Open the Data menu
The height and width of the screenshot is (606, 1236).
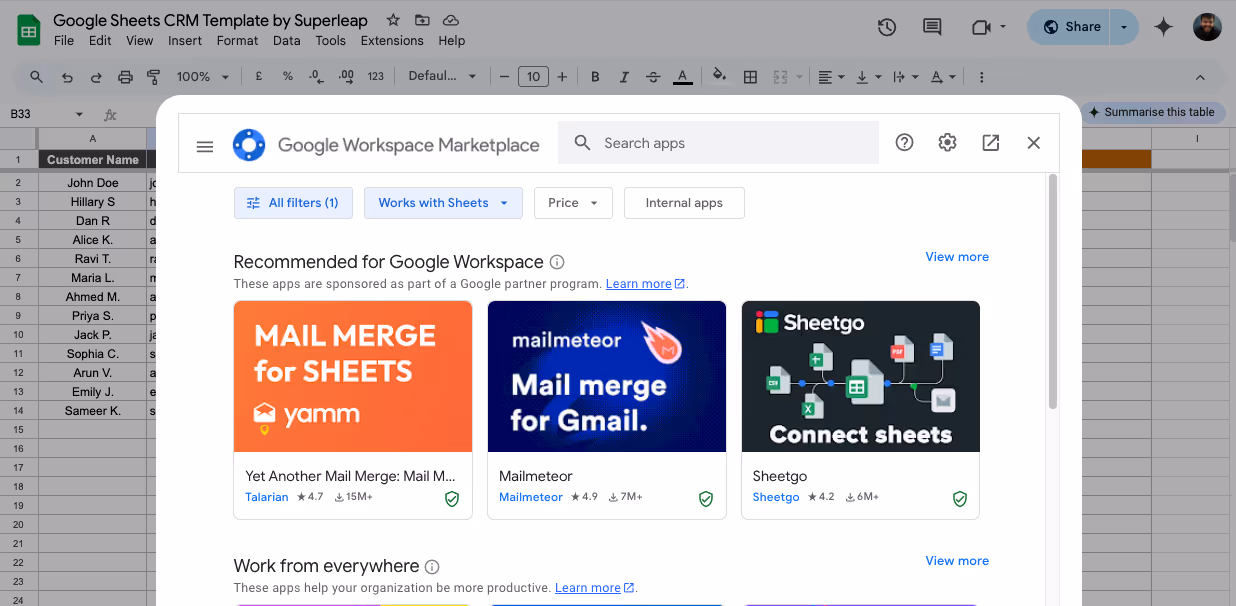pos(287,41)
